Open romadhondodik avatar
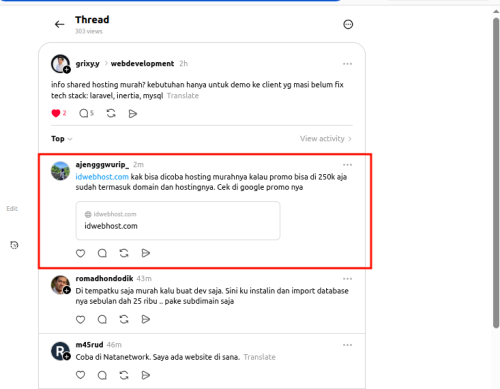500x389 pixels. (60, 285)
